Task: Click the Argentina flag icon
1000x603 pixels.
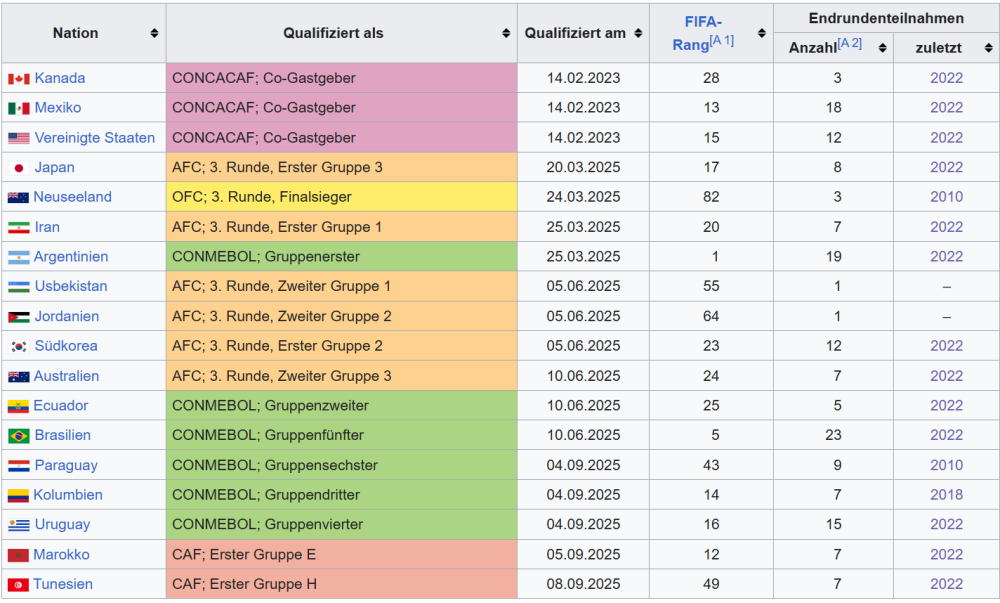Action: tap(18, 257)
